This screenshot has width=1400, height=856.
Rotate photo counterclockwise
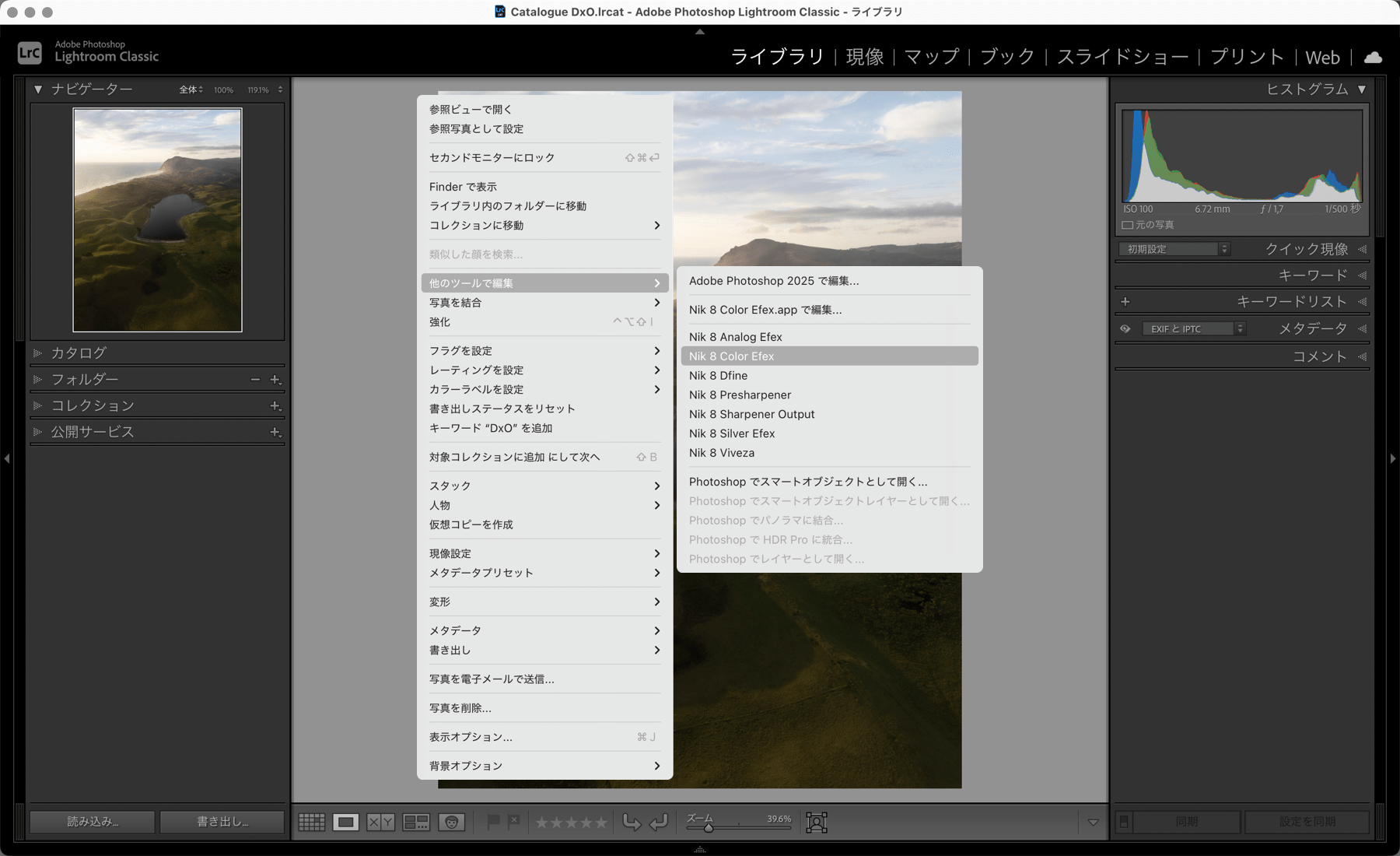click(632, 823)
